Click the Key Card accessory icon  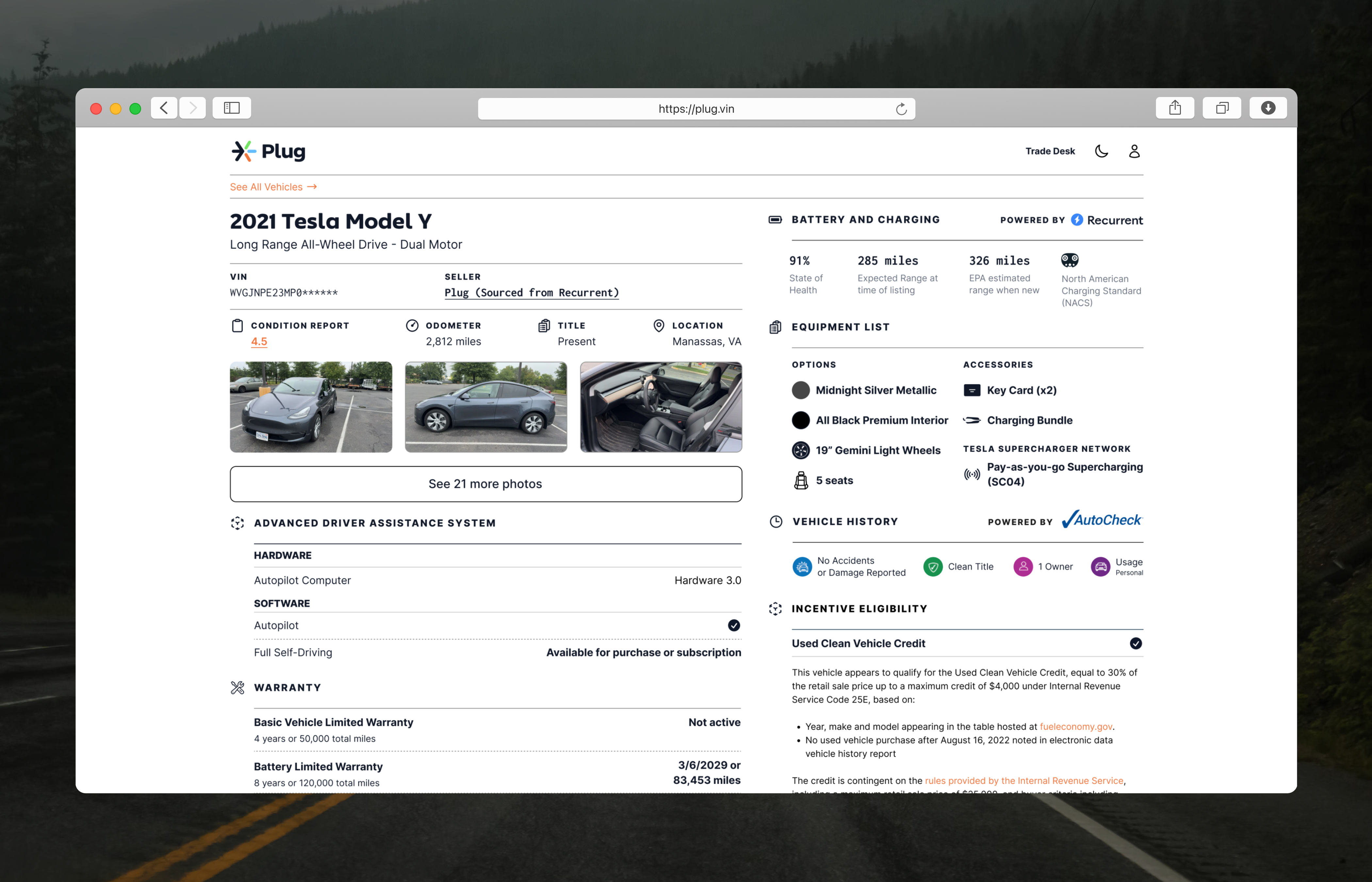coord(972,390)
